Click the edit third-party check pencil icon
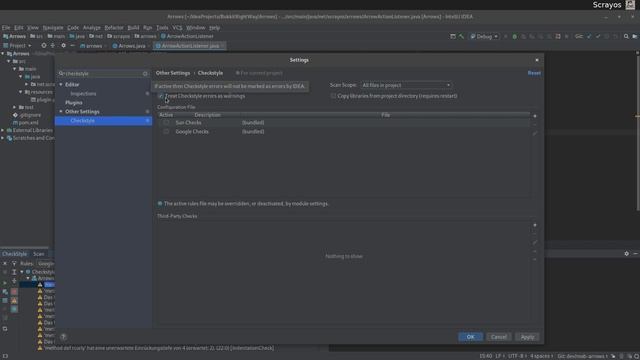 [x=535, y=242]
